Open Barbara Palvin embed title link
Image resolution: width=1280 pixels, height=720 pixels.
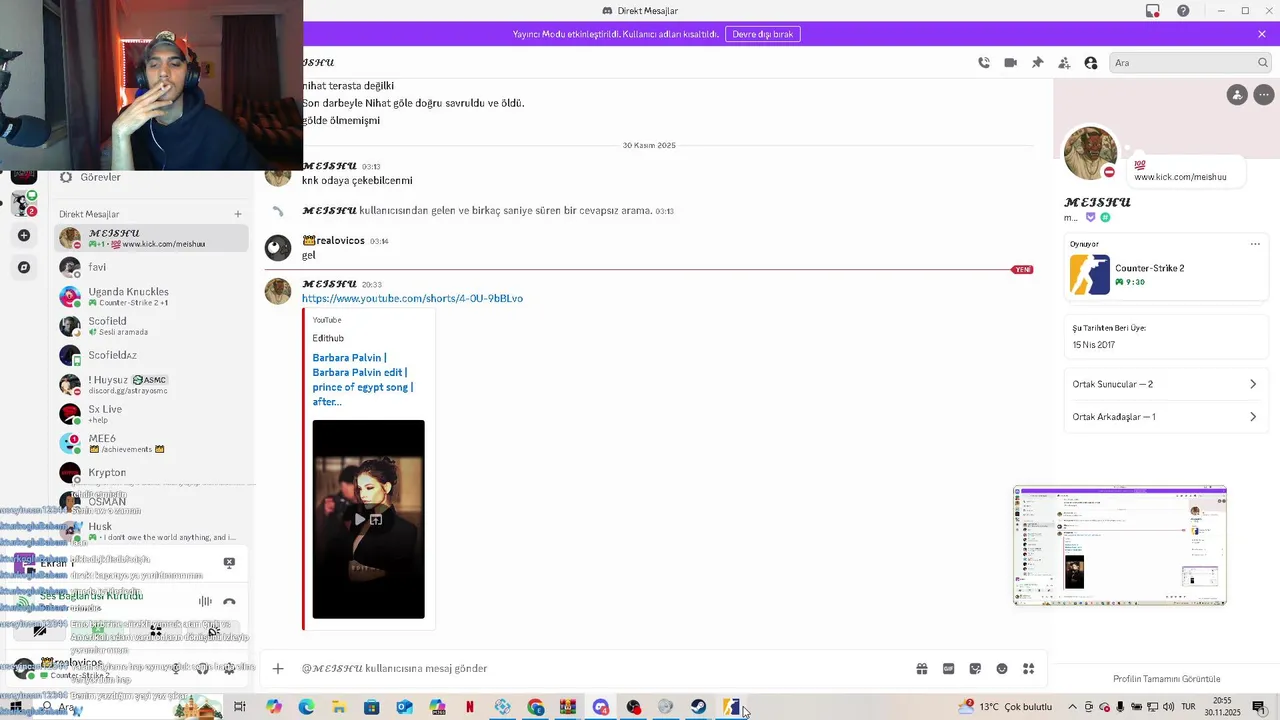tap(363, 379)
